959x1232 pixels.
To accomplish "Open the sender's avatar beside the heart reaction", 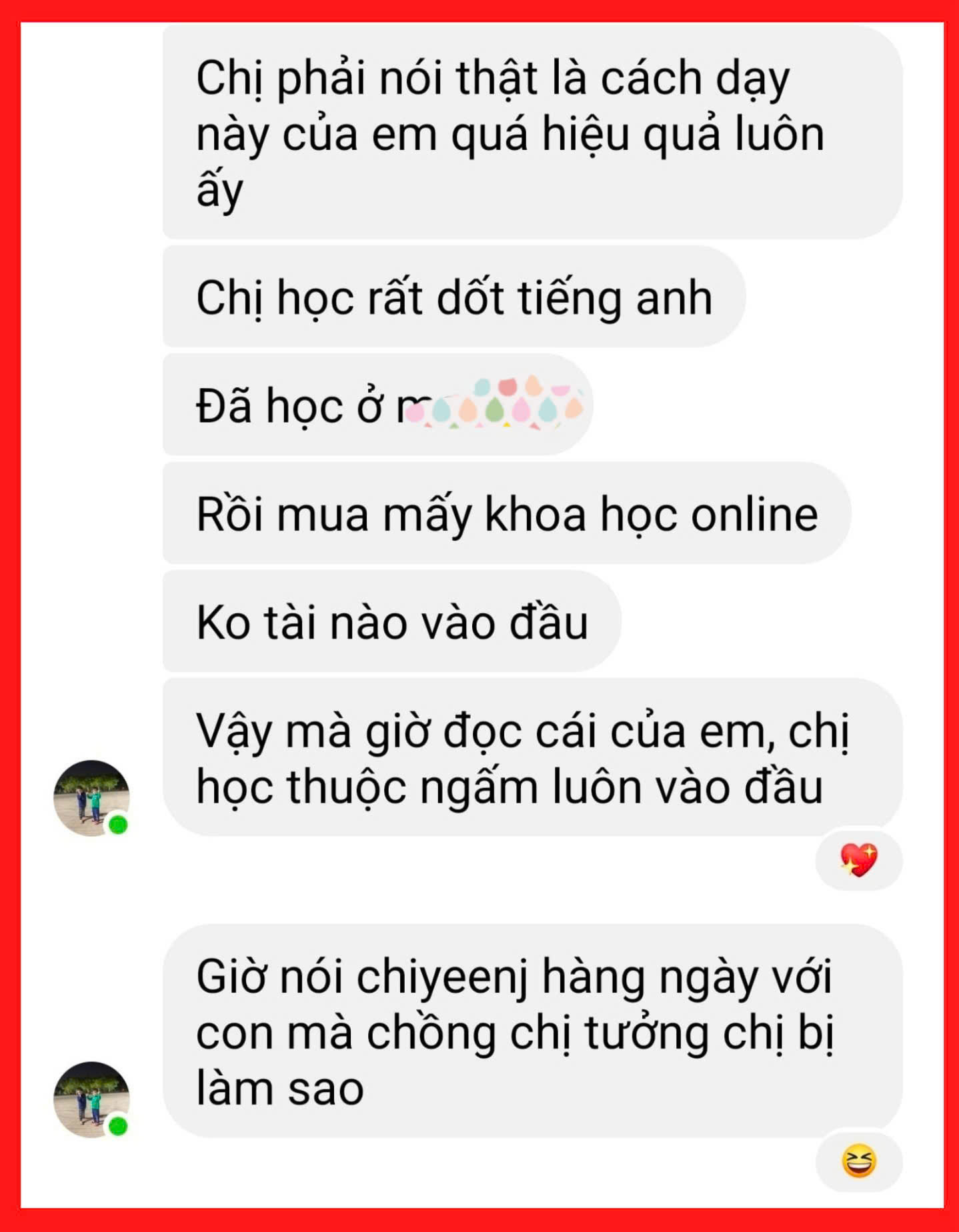I will 91,798.
